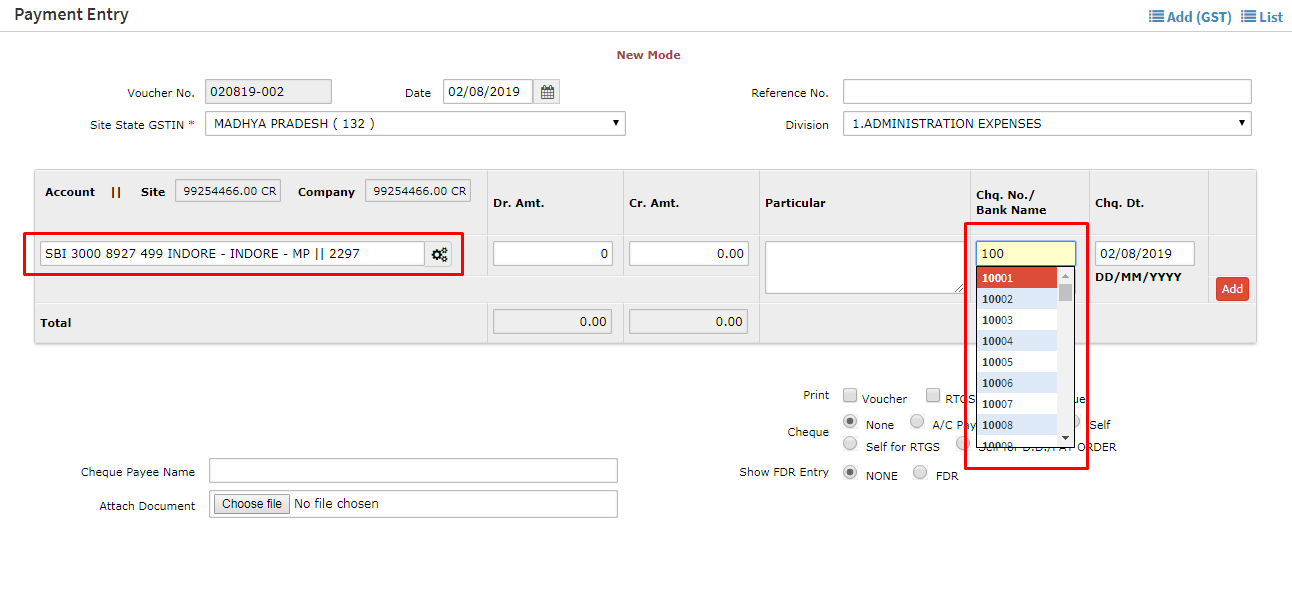Choose highlighted cheque number 10001
1292x595 pixels.
tap(1016, 278)
